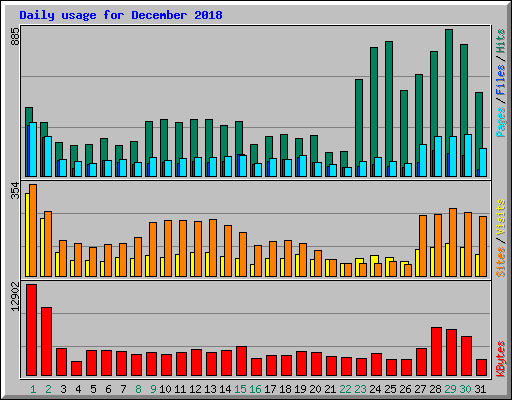Click the 'Daily usage for December 2018' title

point(121,15)
